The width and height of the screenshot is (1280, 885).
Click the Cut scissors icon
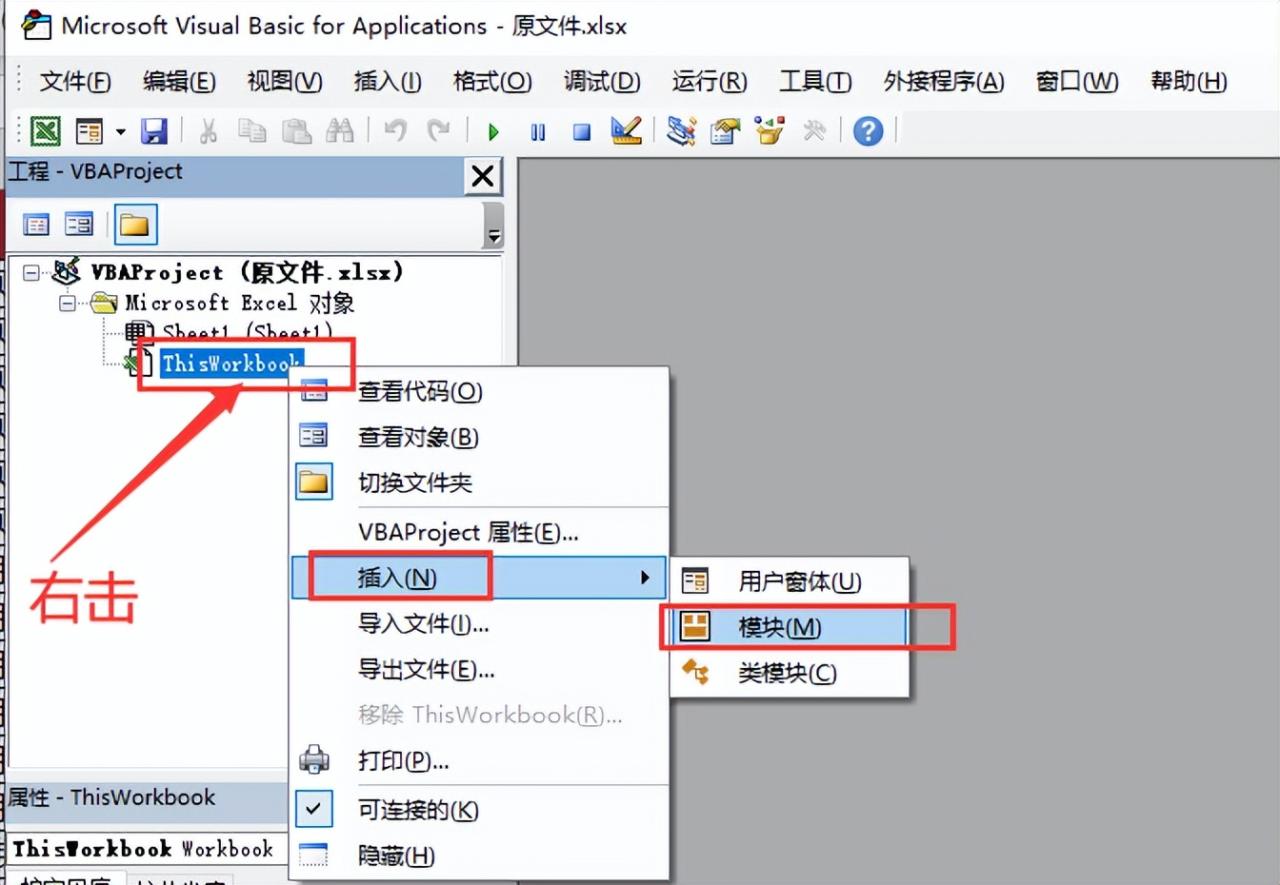pos(208,131)
